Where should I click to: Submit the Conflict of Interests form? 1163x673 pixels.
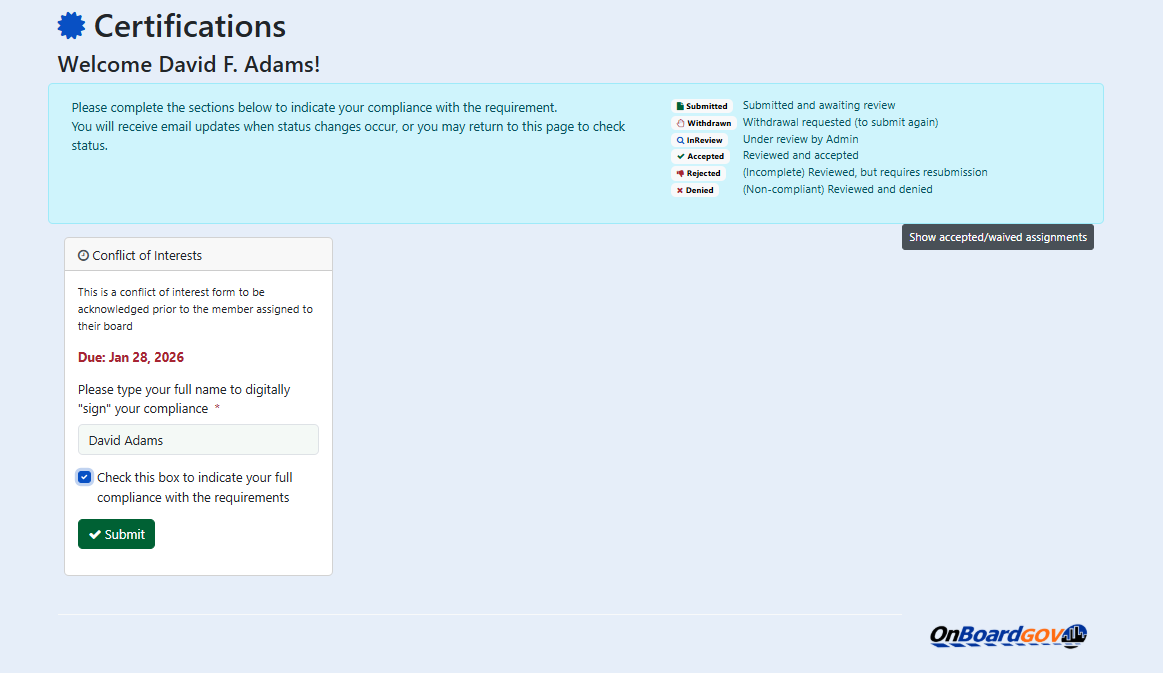[x=116, y=534]
